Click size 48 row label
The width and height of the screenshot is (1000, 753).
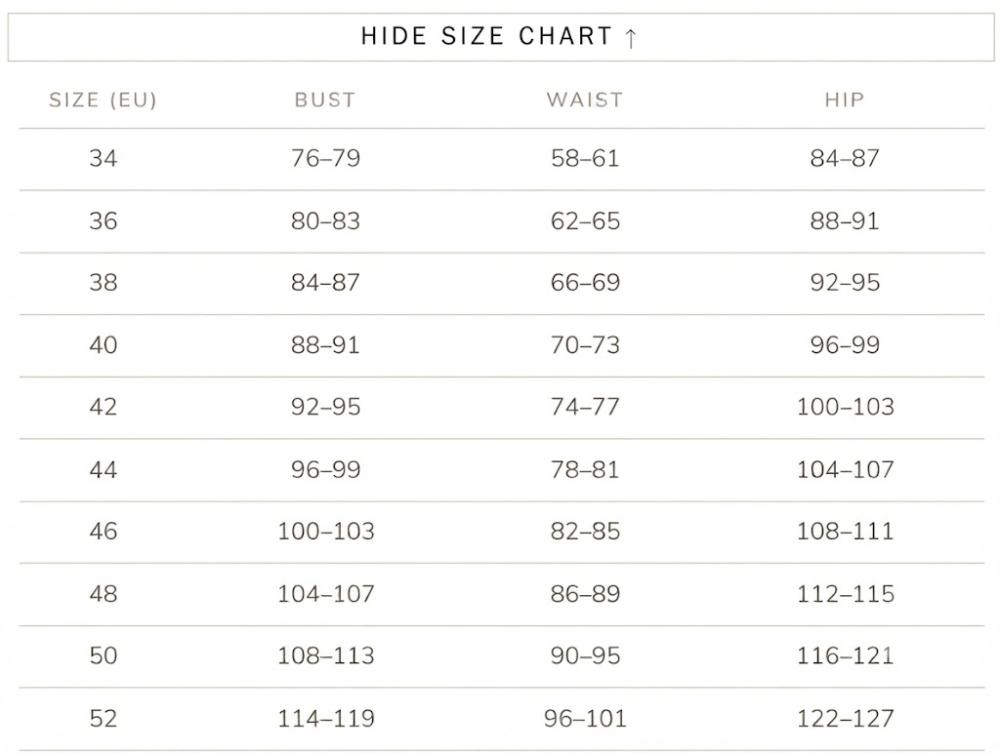103,594
